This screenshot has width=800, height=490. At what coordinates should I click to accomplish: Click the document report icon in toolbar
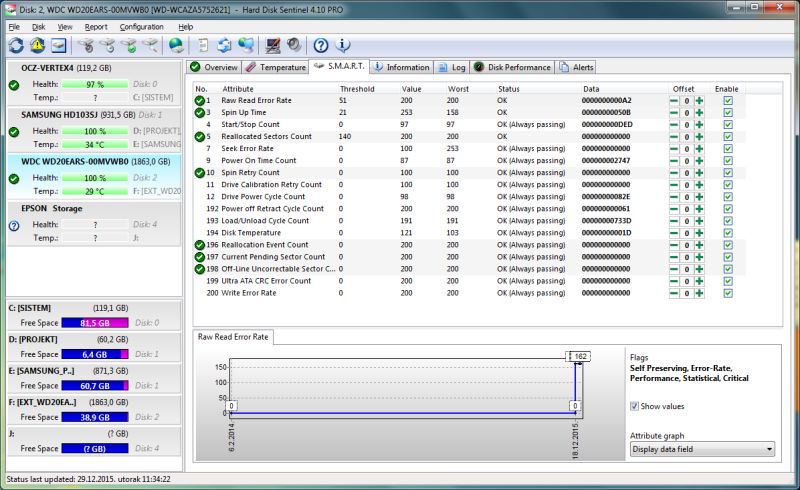[203, 45]
